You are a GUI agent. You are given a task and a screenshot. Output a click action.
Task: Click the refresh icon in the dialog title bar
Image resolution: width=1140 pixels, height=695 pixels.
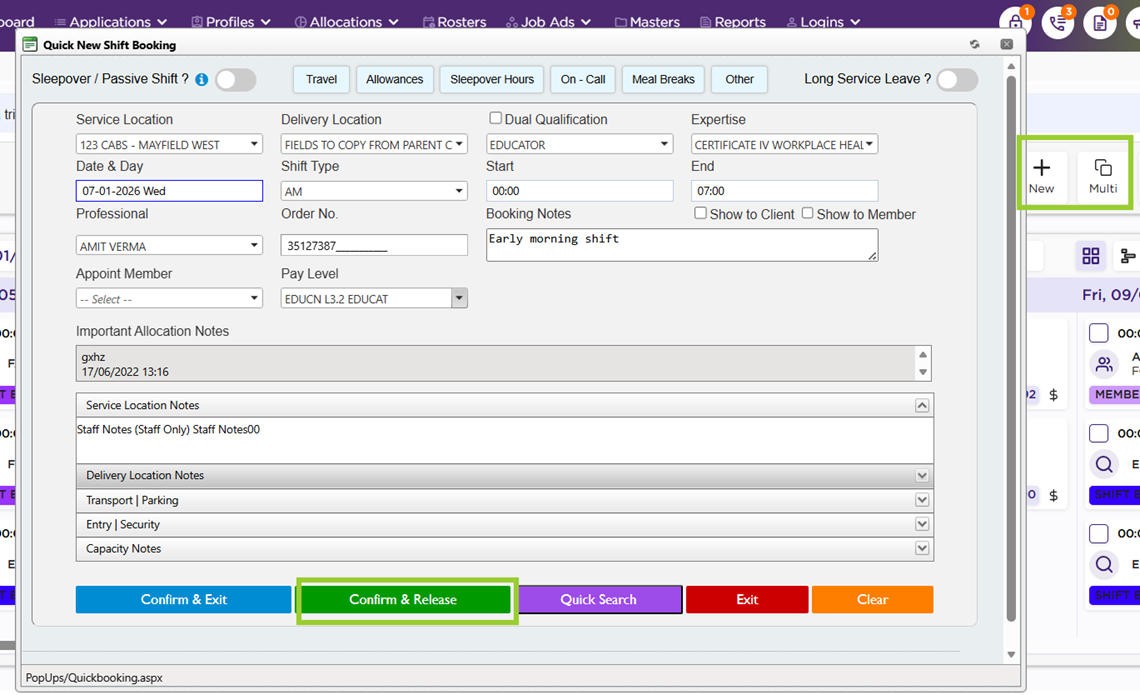coord(975,45)
